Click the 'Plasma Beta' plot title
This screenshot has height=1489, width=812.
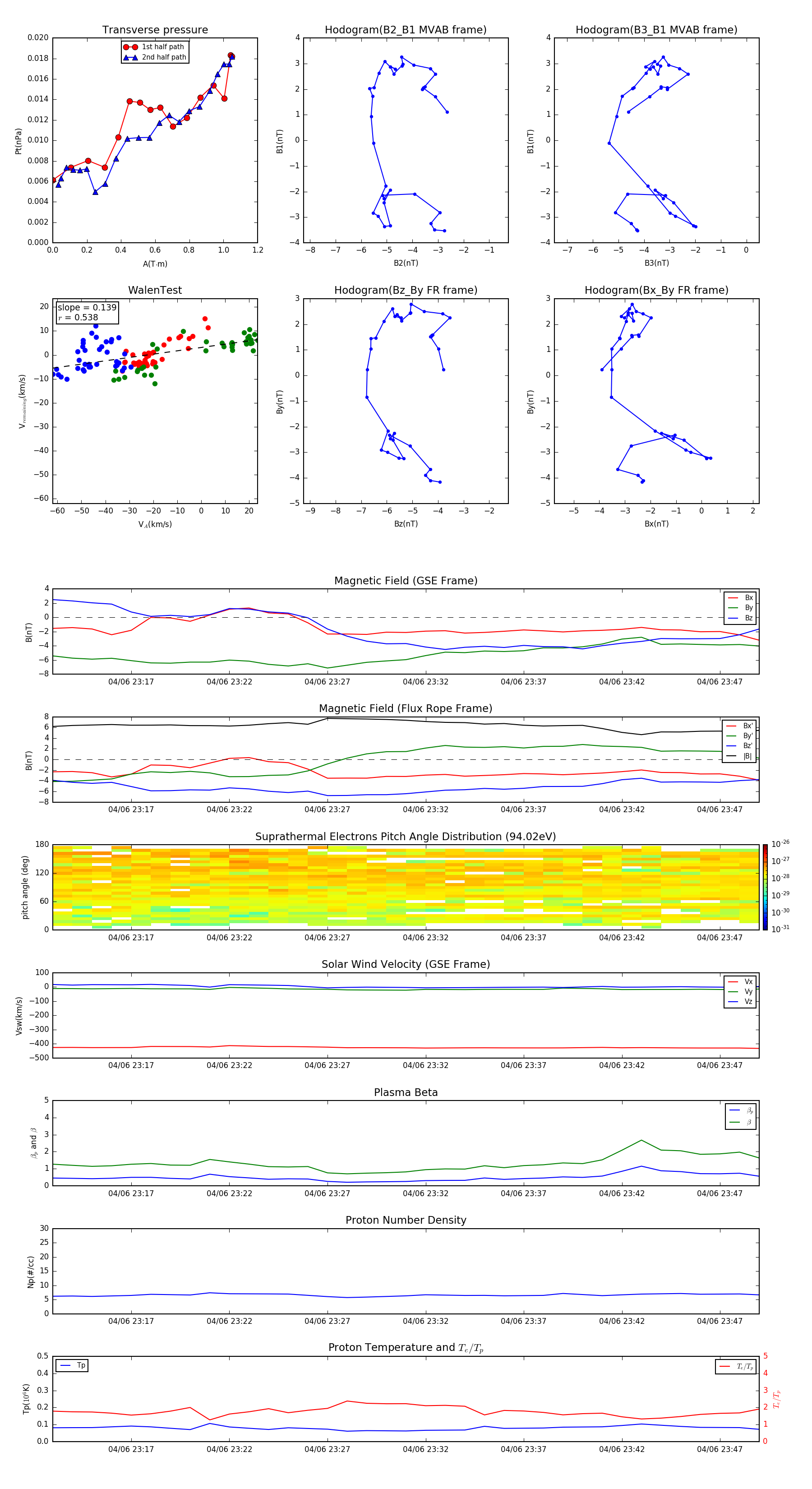tap(406, 1092)
